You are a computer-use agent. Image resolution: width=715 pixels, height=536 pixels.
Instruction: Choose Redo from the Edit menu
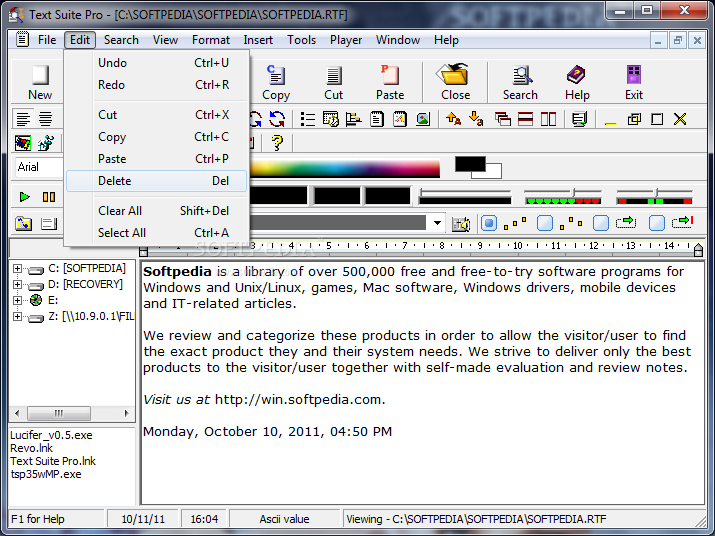click(156, 85)
